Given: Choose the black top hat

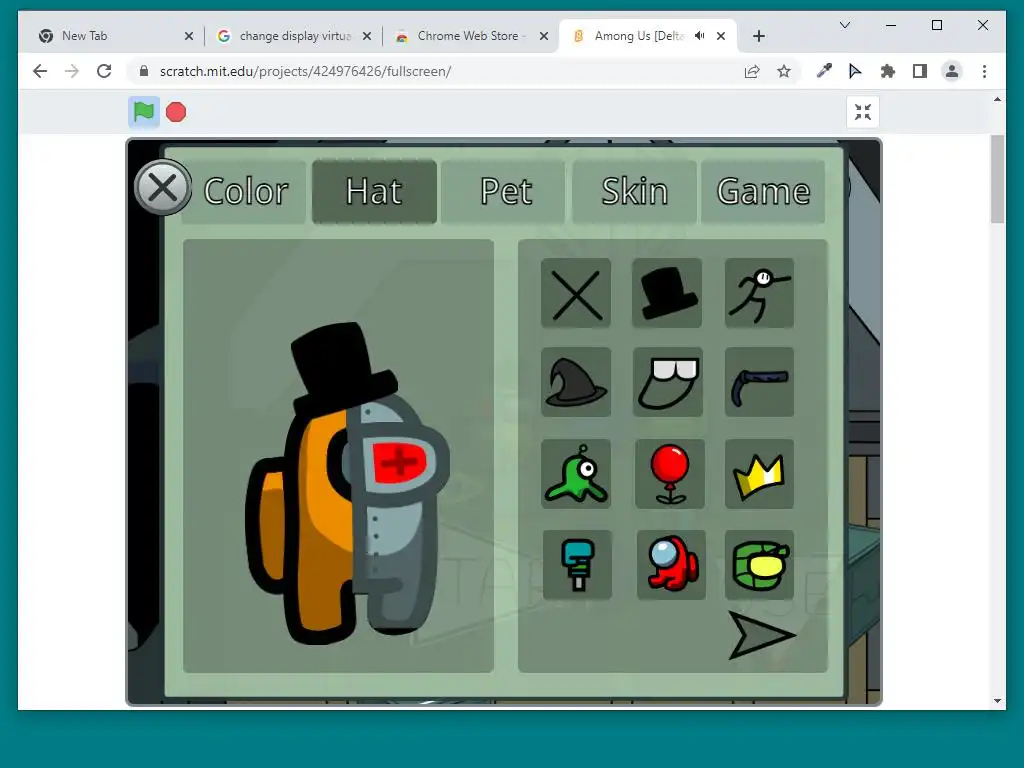Looking at the screenshot, I should (667, 293).
